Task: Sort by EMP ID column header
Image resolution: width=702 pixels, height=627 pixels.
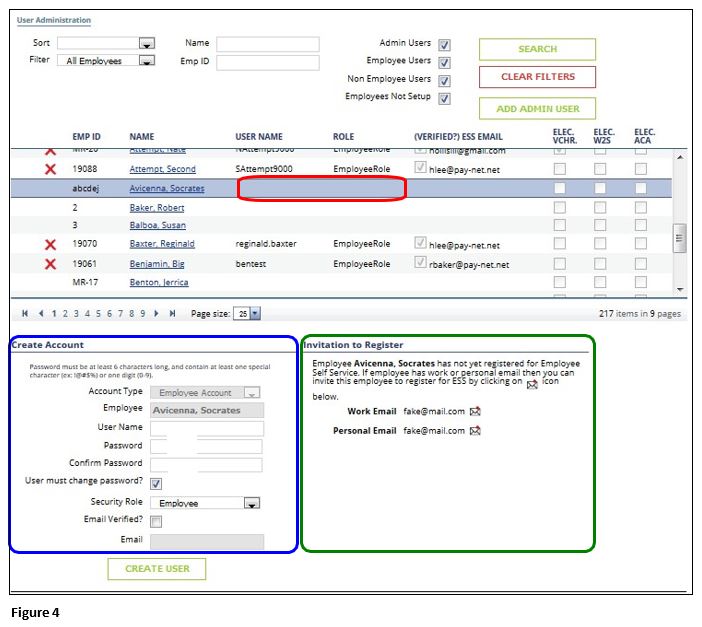Action: [x=86, y=137]
